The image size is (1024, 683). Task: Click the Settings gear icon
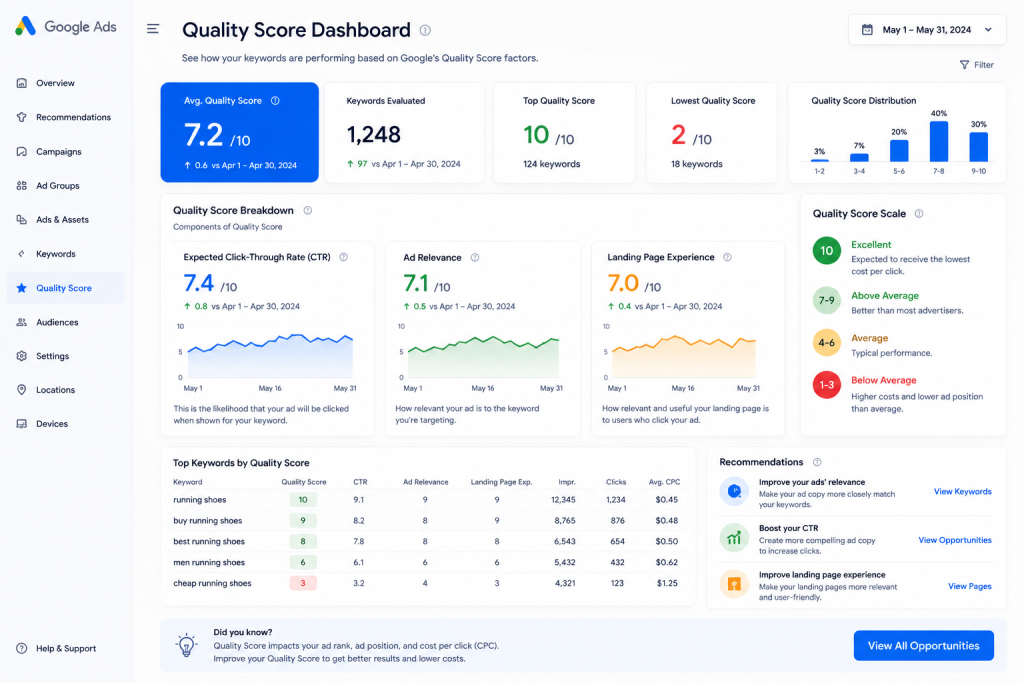22,356
